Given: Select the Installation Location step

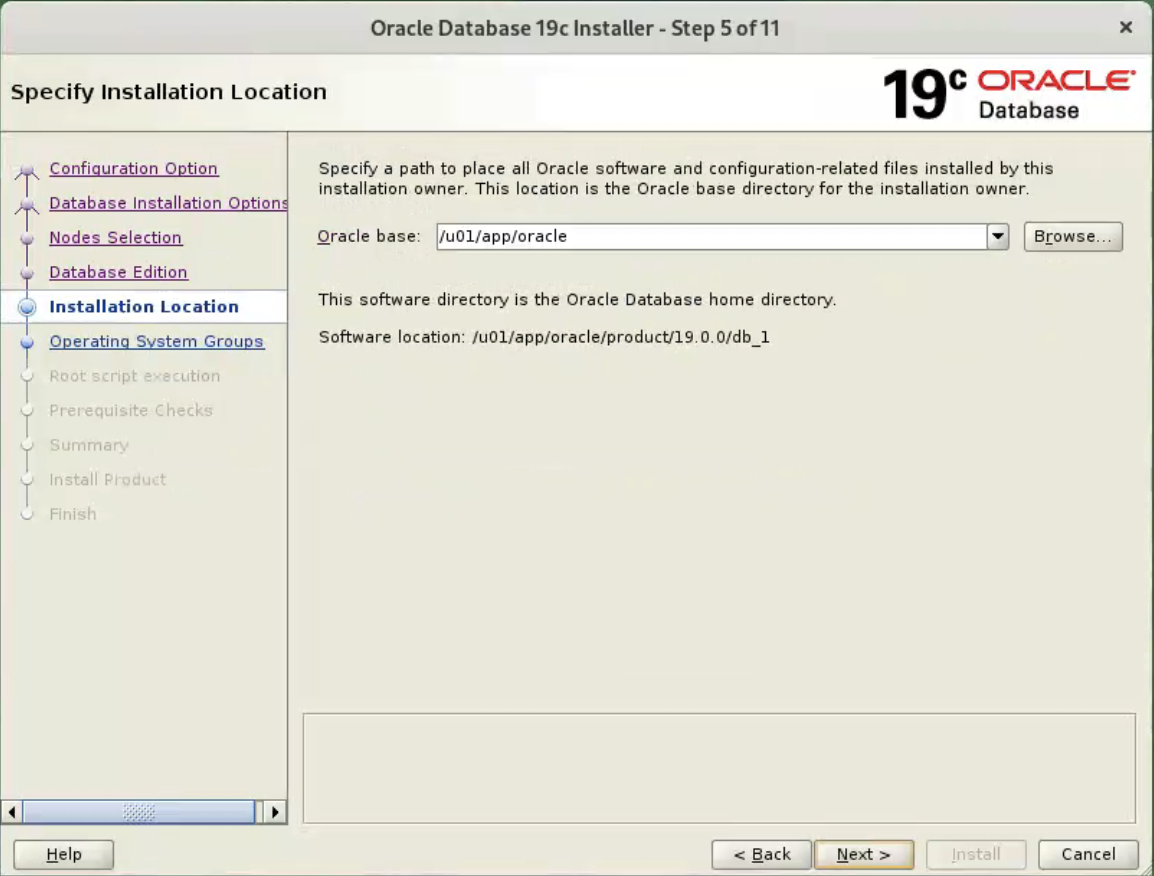Looking at the screenshot, I should pyautogui.click(x=144, y=307).
